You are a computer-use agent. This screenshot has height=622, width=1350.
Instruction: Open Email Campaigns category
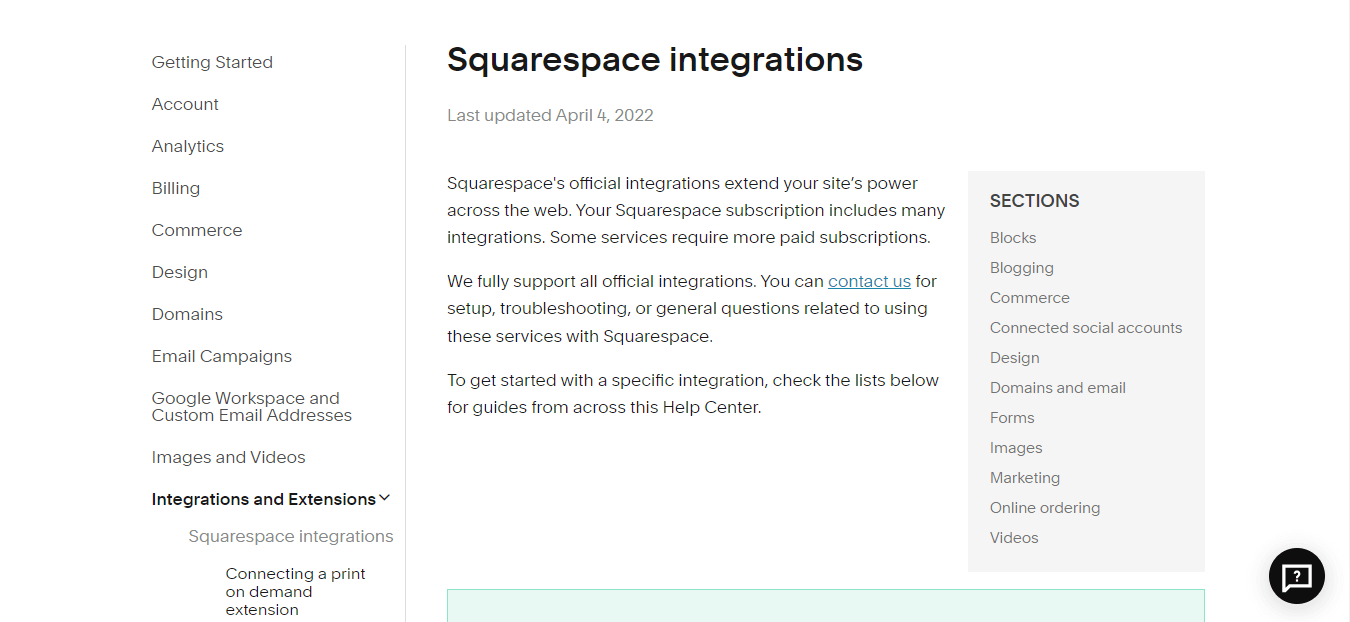pyautogui.click(x=222, y=356)
